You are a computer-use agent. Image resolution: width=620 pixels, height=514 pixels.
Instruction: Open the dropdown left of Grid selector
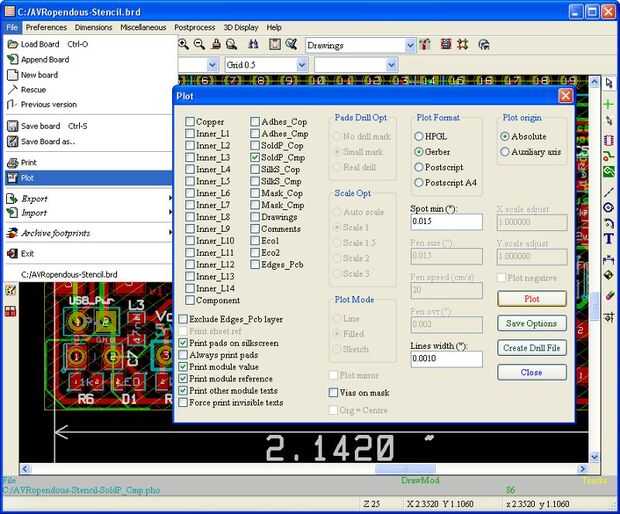point(213,64)
